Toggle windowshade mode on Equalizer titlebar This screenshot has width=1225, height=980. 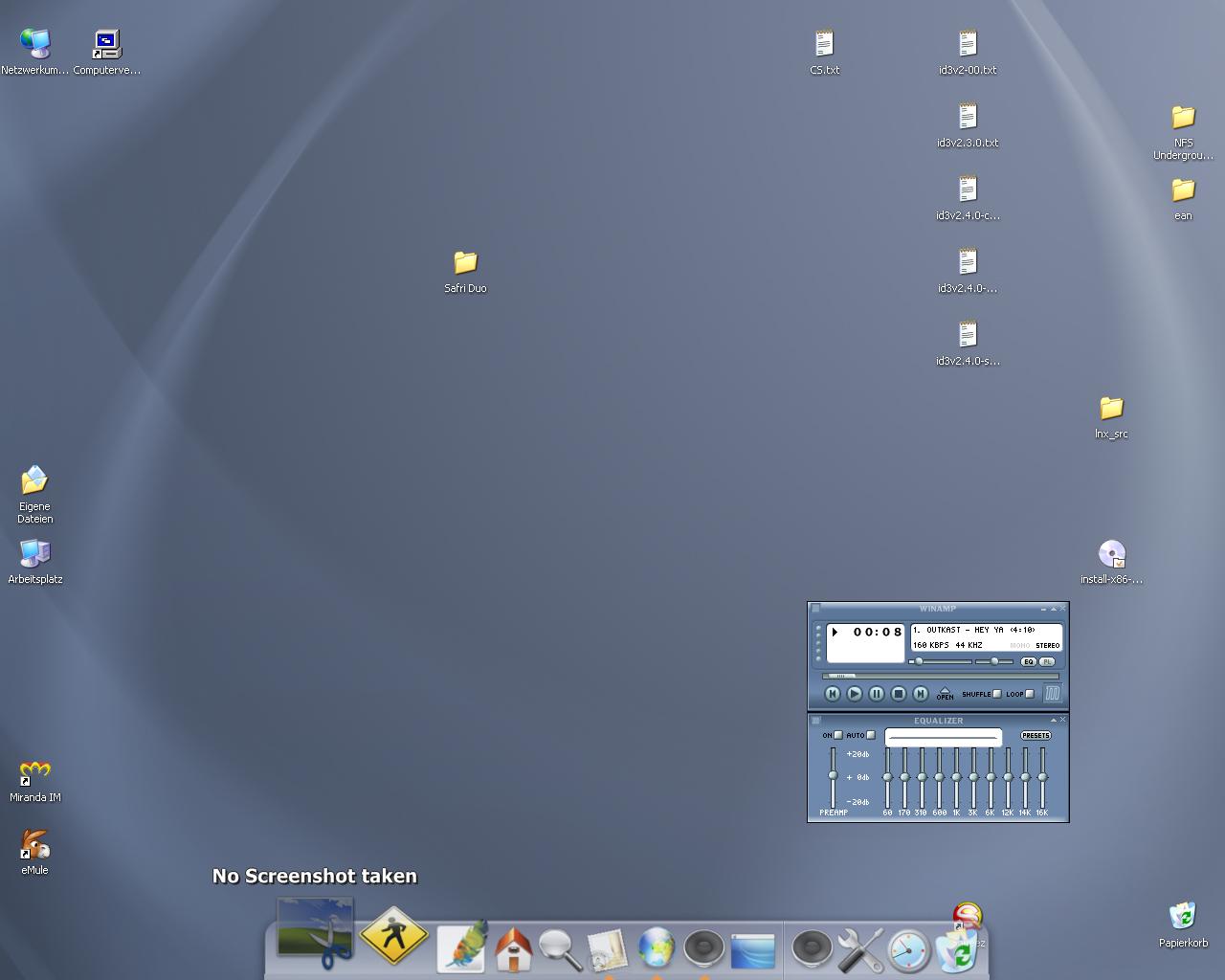point(1053,721)
